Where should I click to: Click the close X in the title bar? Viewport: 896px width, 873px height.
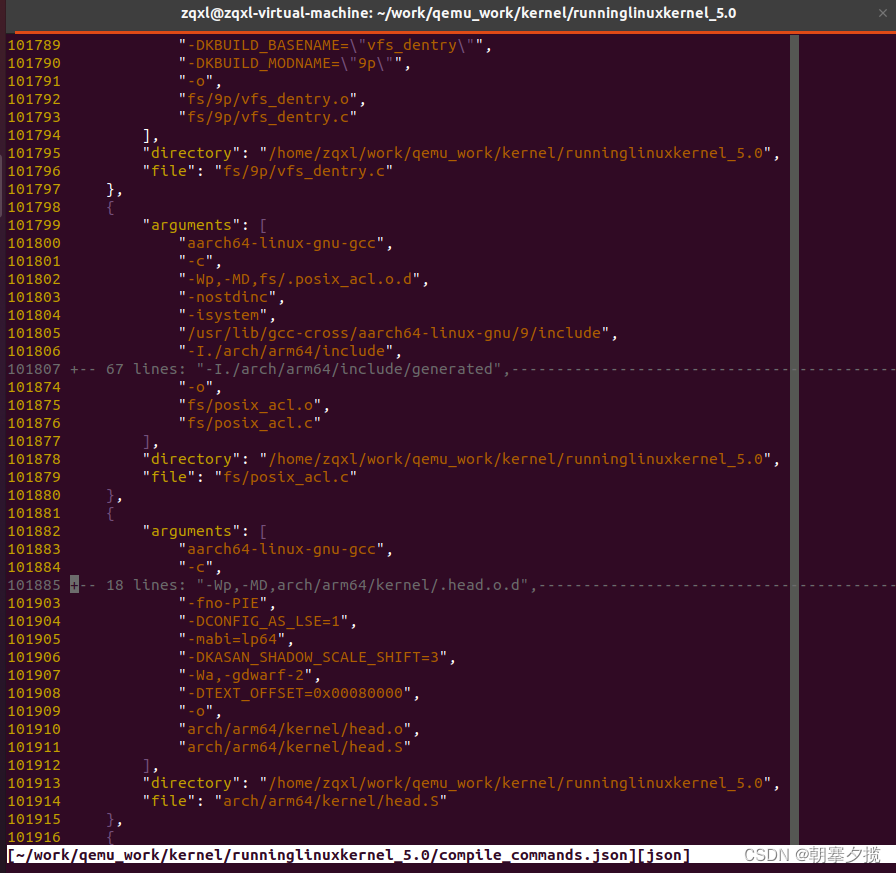[883, 14]
